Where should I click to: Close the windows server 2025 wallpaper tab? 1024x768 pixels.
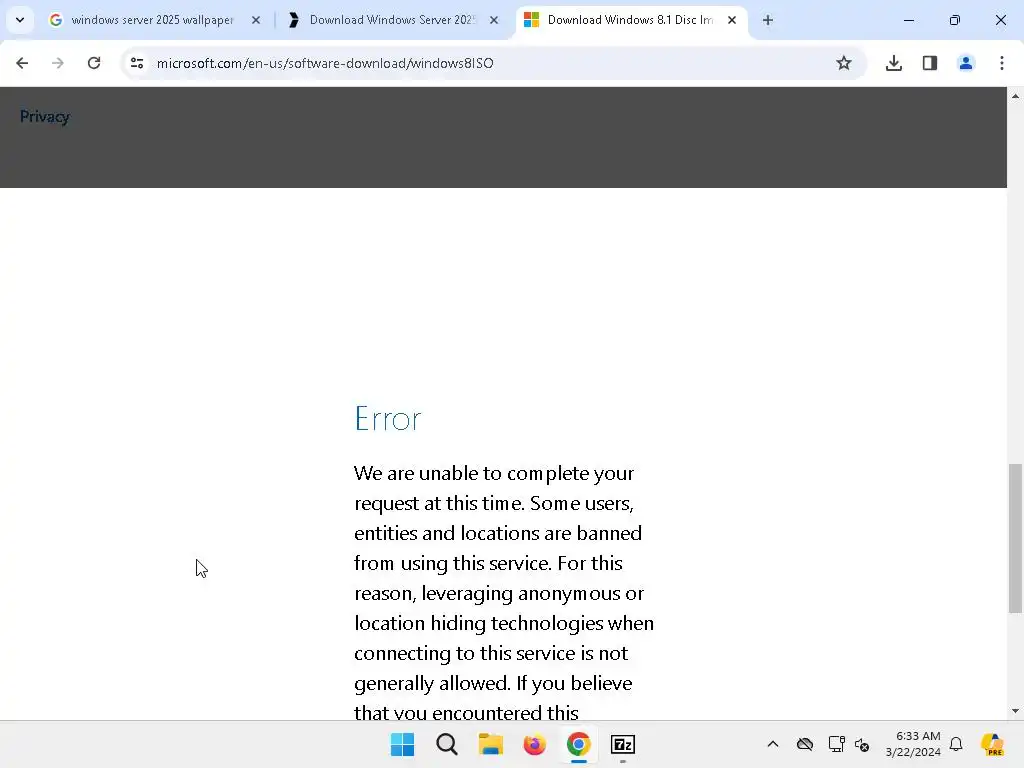tap(256, 20)
